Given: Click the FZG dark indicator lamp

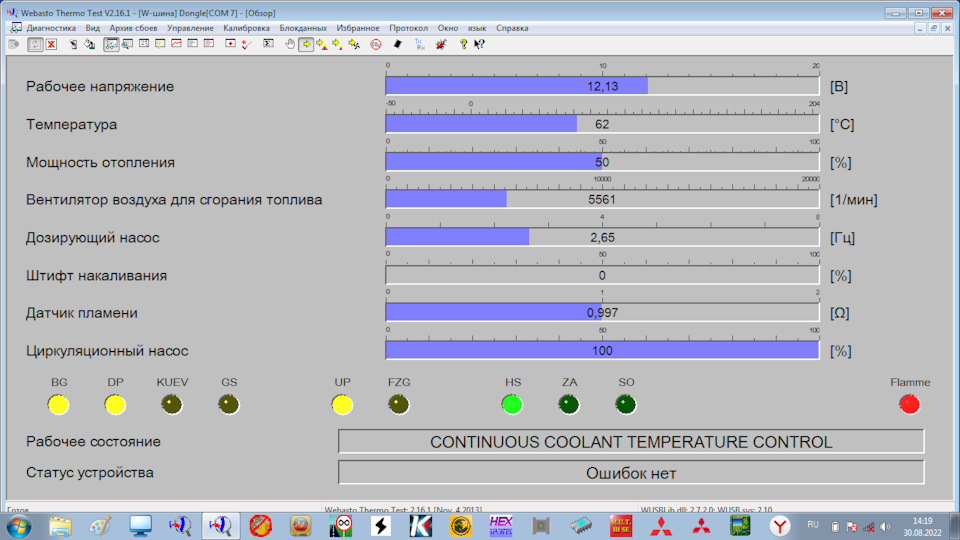Looking at the screenshot, I should coord(399,405).
